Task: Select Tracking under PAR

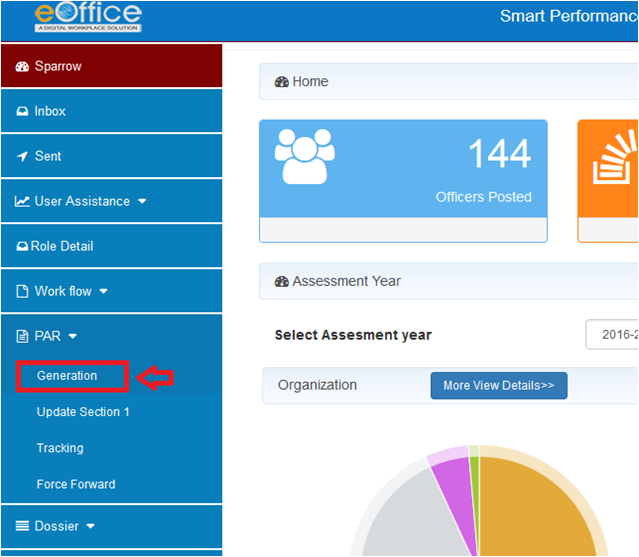Action: pos(60,448)
